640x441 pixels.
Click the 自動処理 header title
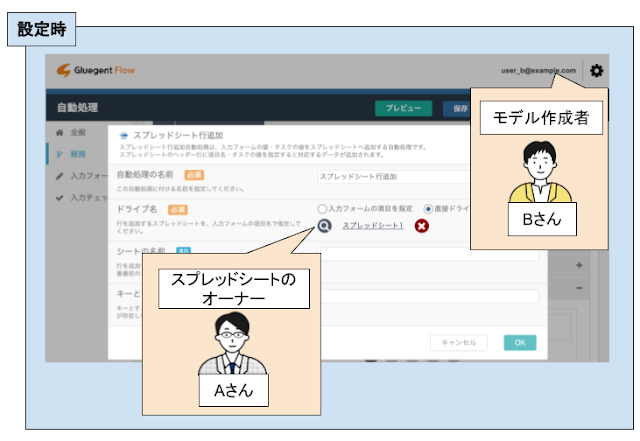78,108
